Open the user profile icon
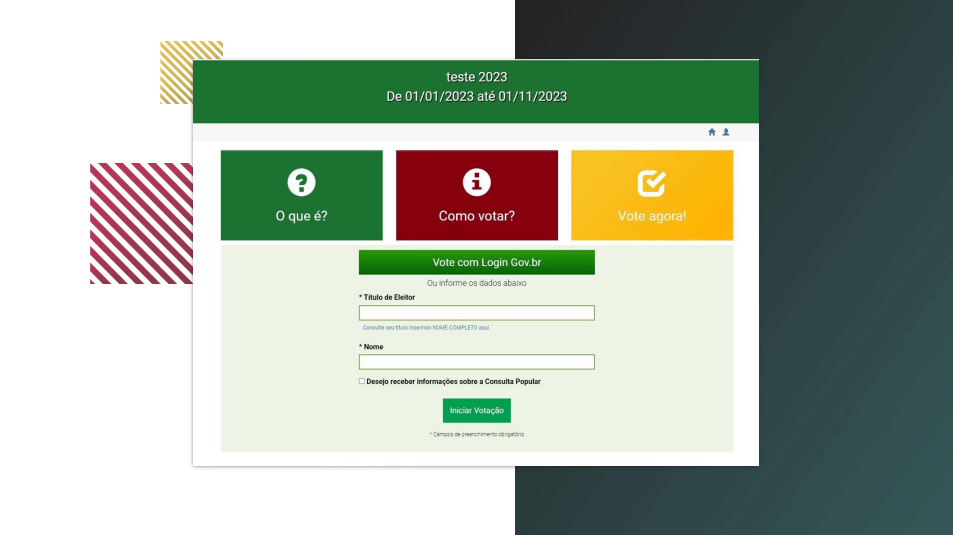This screenshot has width=953, height=535. point(726,132)
